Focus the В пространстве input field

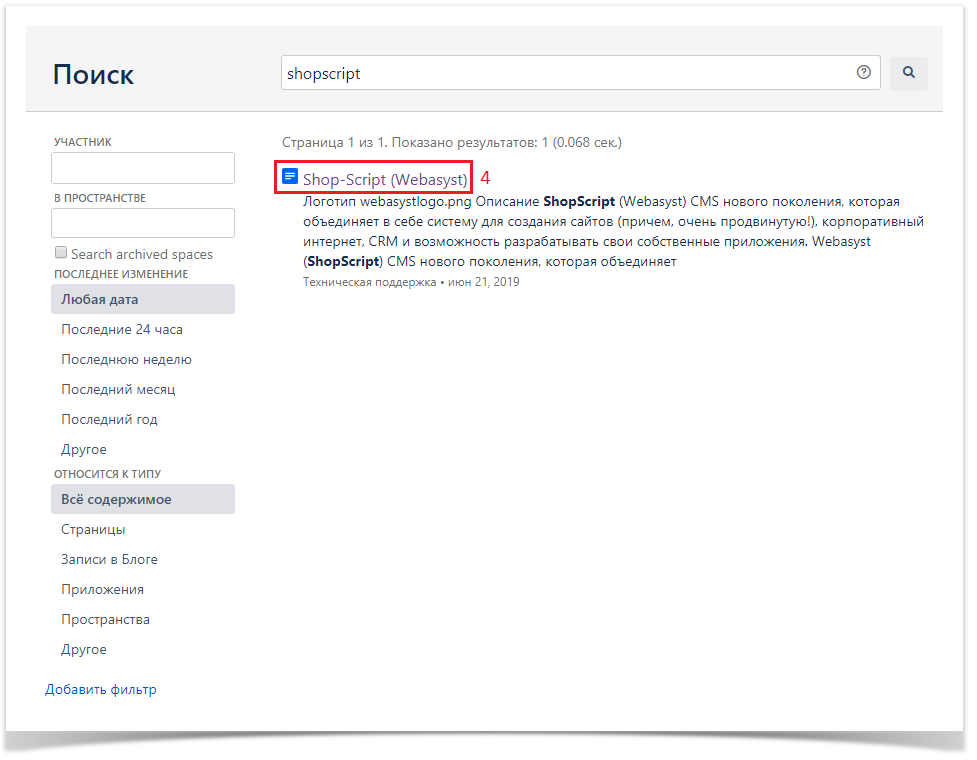[143, 223]
